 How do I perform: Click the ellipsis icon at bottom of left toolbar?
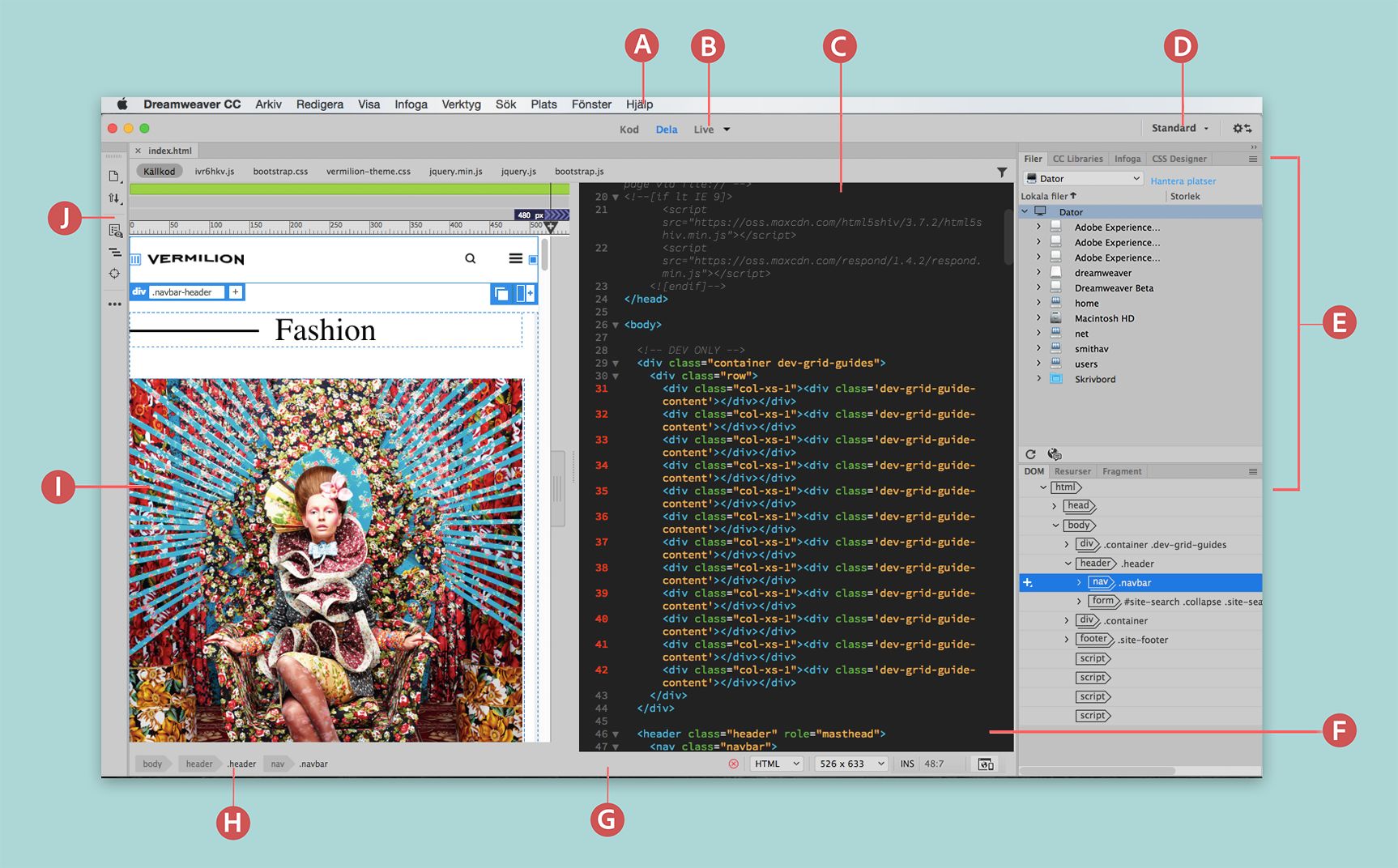tap(114, 304)
